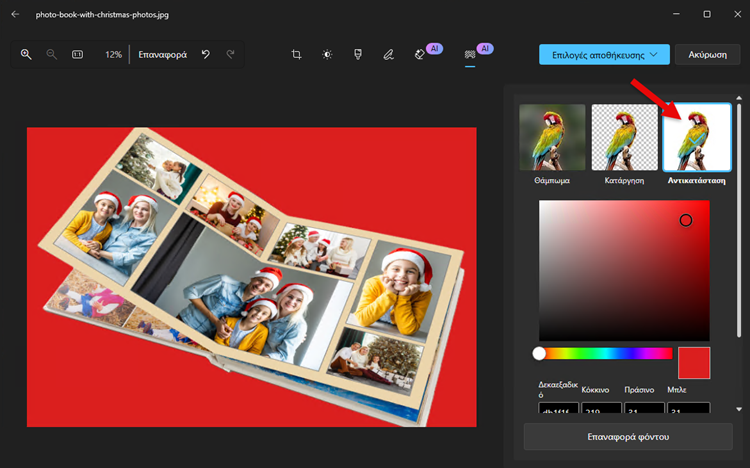The height and width of the screenshot is (468, 750).
Task: Switch to the AI background tool
Action: [470, 54]
